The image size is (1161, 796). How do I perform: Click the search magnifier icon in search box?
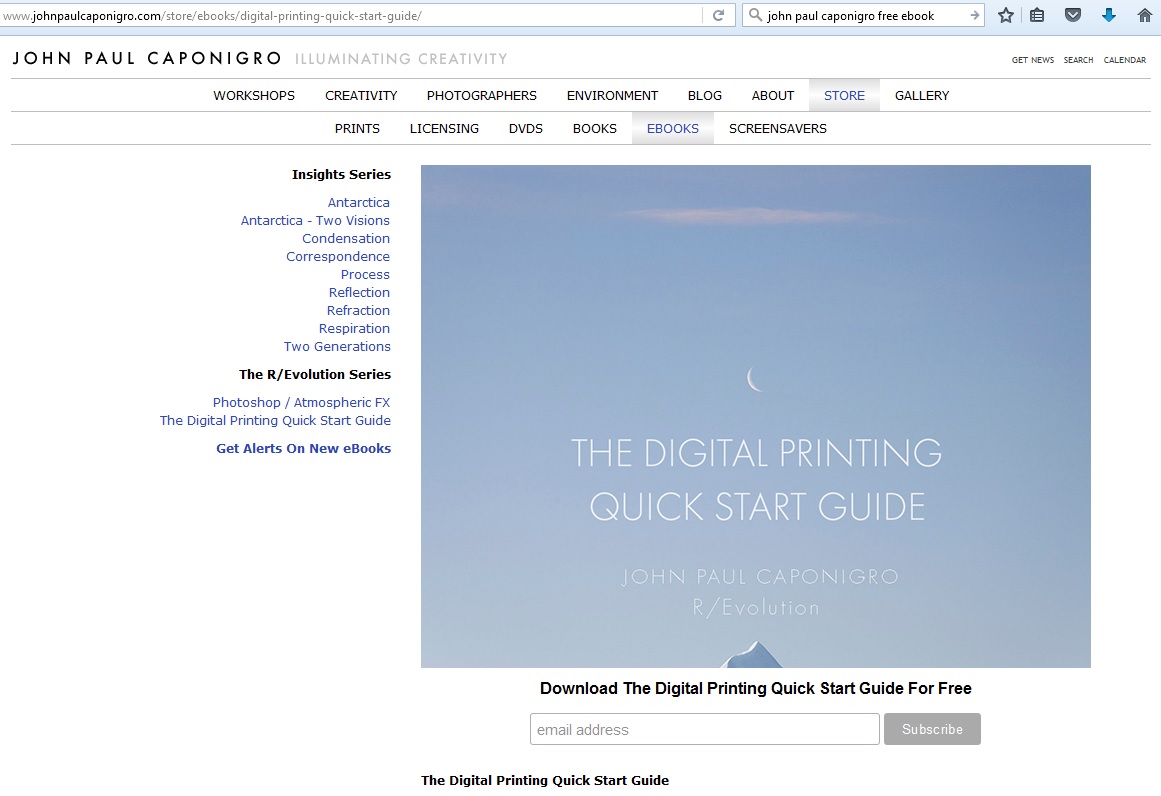tap(755, 15)
